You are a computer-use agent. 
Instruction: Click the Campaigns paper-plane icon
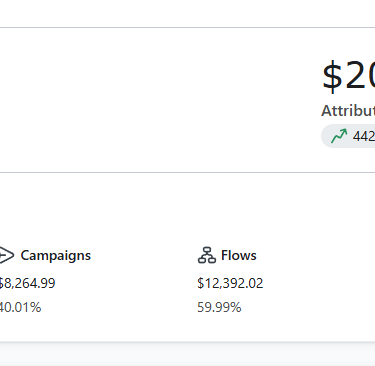tap(7, 255)
